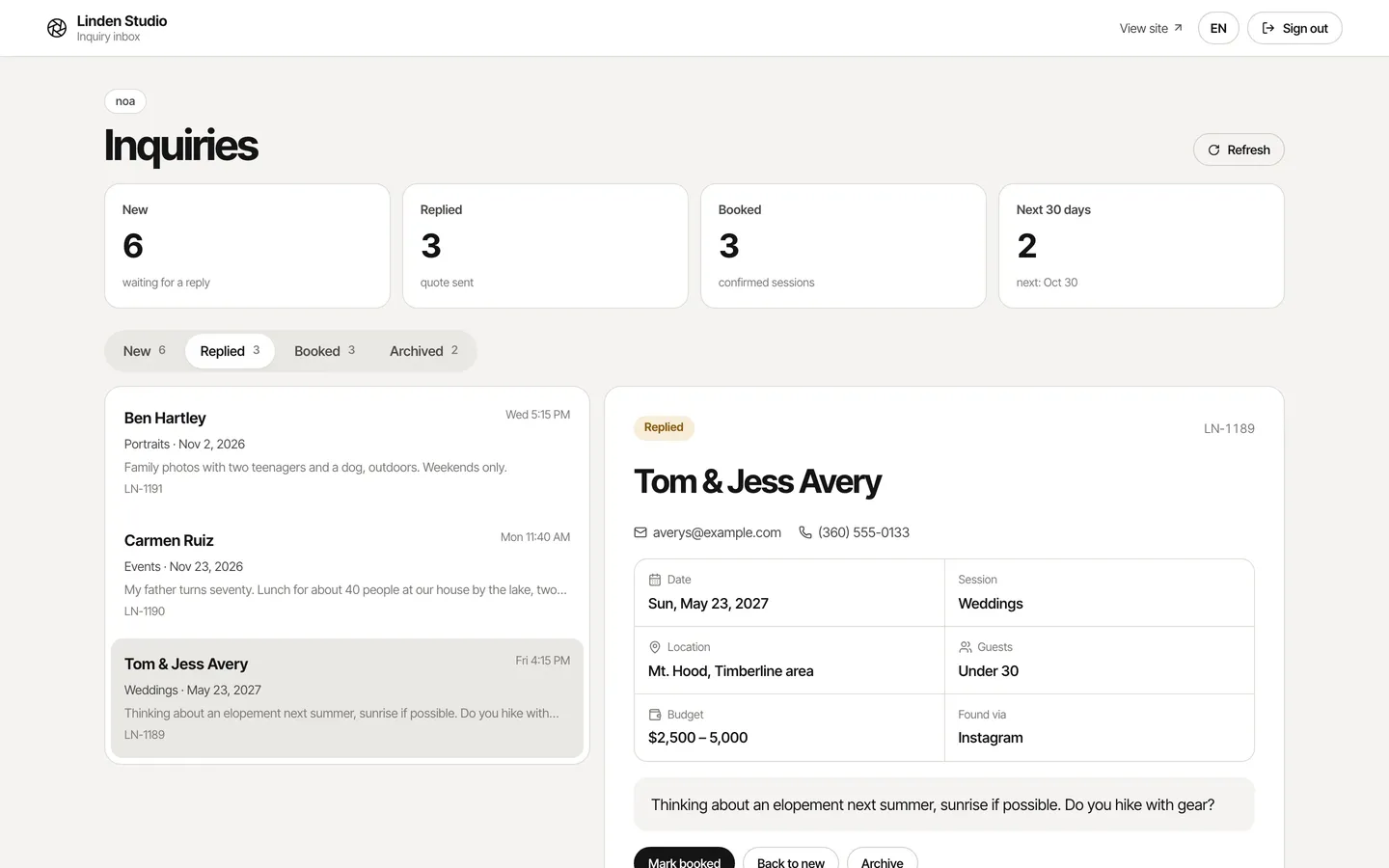This screenshot has height=868, width=1389.
Task: Click the Sign out door icon
Action: 1268,28
